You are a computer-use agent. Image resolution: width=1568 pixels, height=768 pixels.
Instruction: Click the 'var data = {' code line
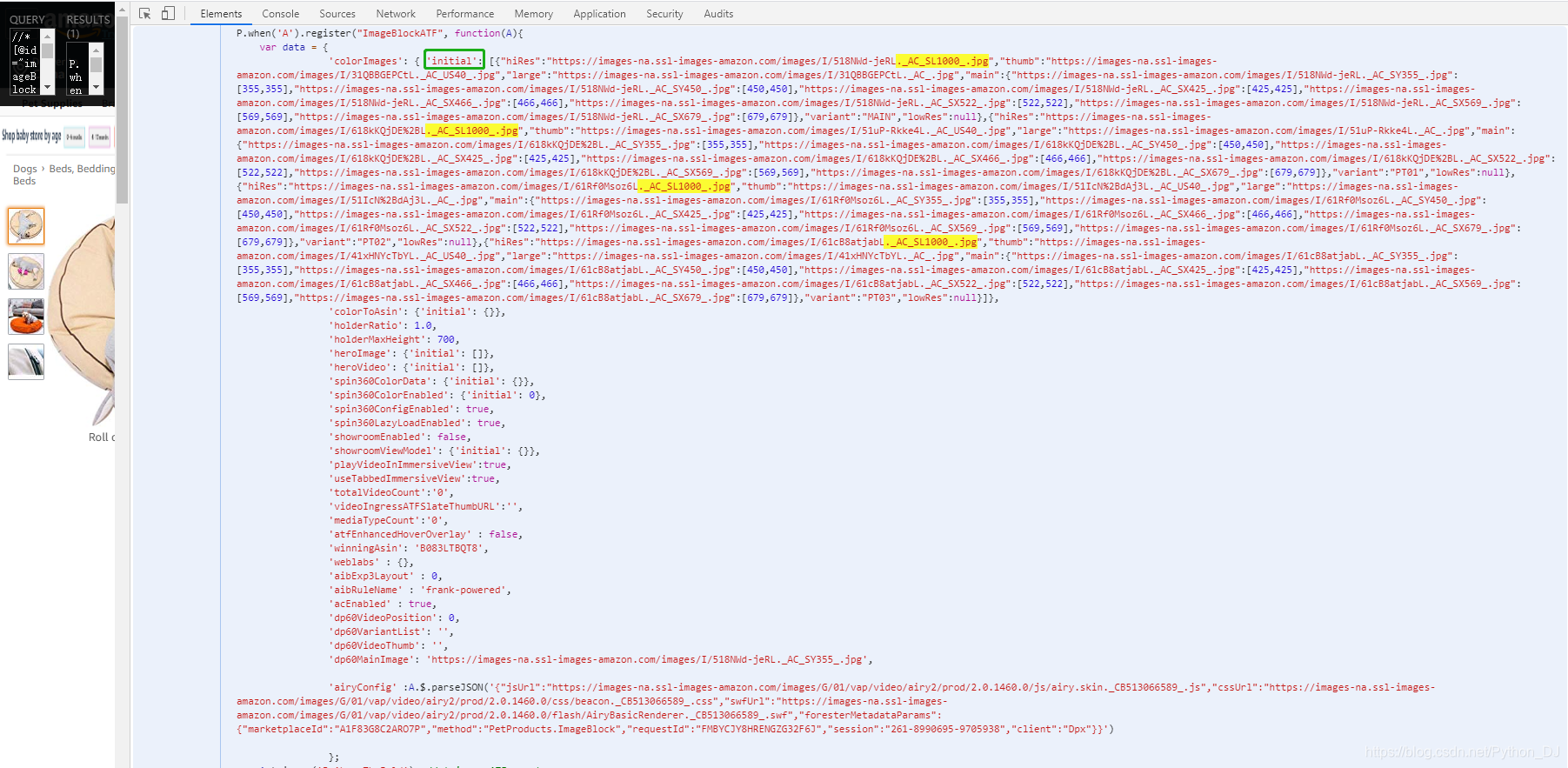(x=294, y=47)
